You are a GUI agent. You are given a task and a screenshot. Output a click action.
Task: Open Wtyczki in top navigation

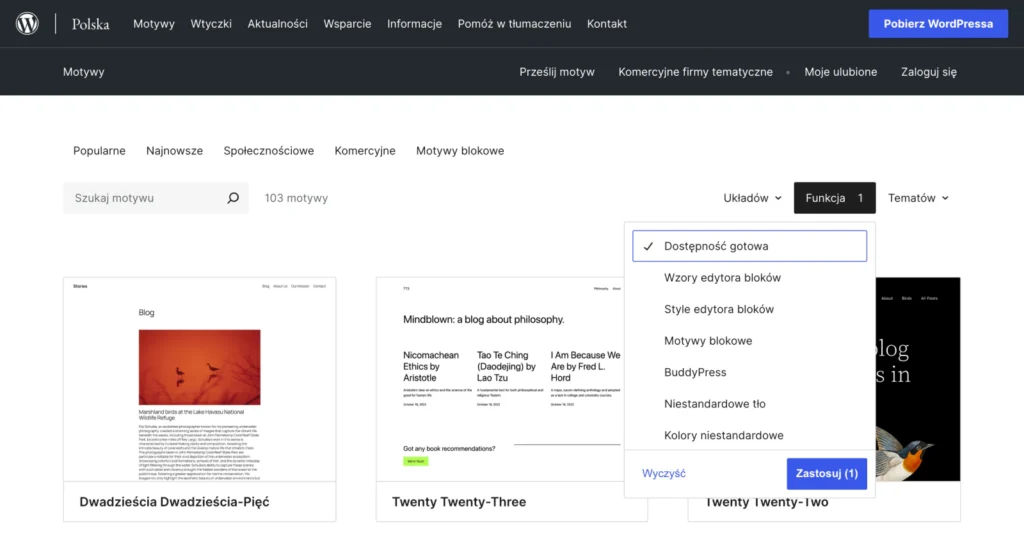[x=211, y=24]
